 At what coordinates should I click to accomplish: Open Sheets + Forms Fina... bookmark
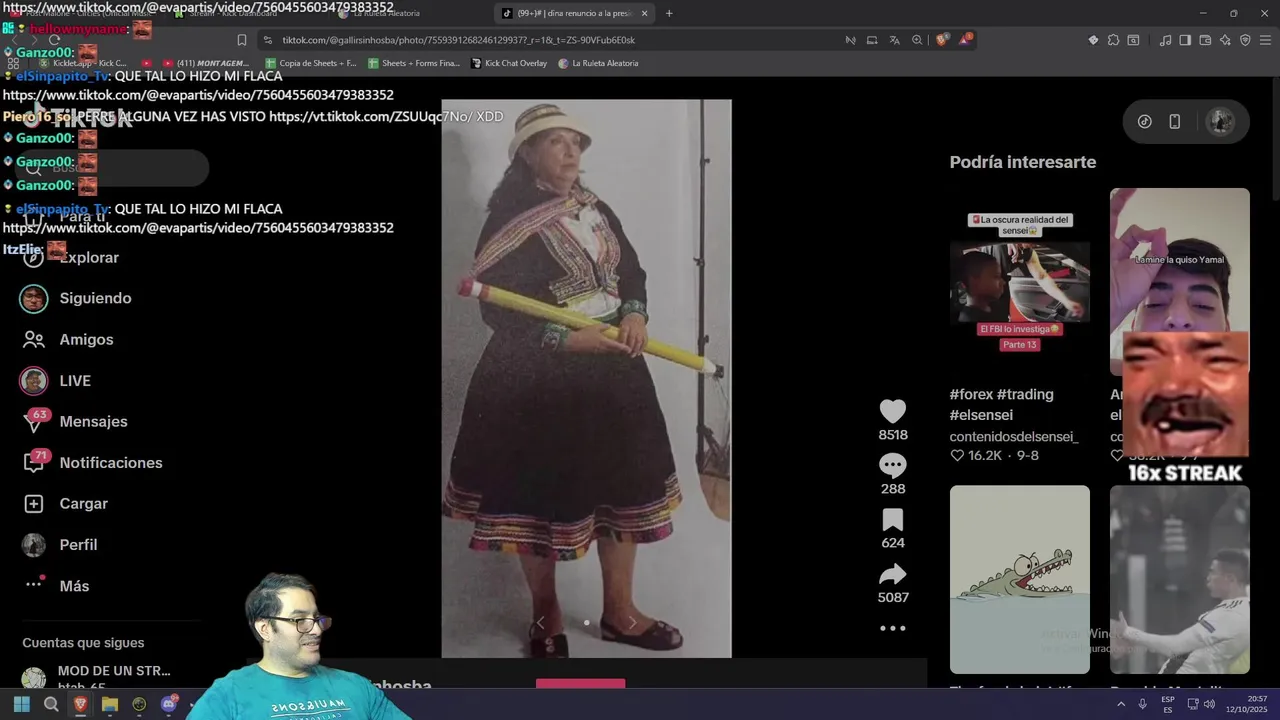pyautogui.click(x=413, y=63)
